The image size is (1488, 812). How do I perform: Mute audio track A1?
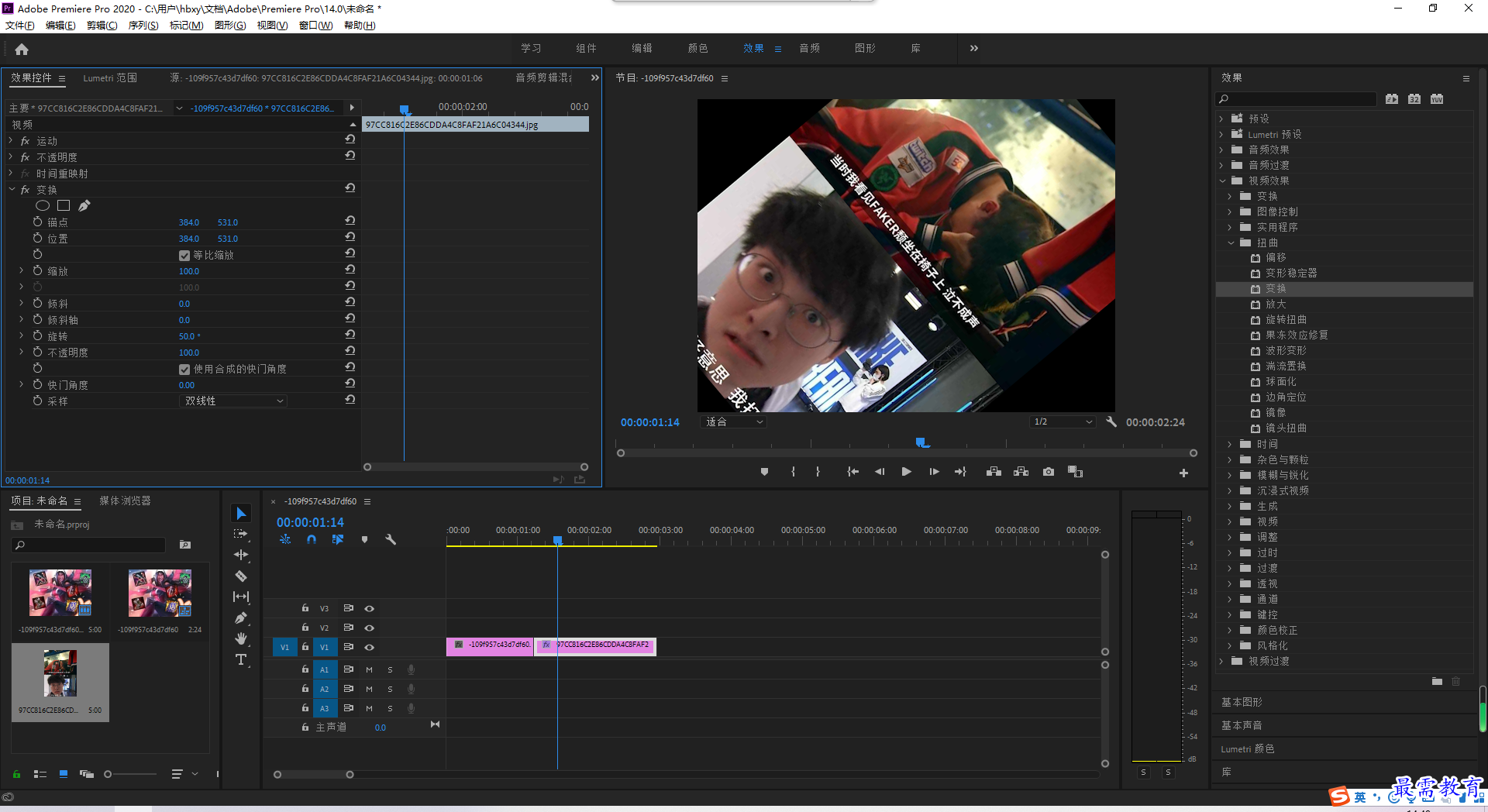click(370, 669)
